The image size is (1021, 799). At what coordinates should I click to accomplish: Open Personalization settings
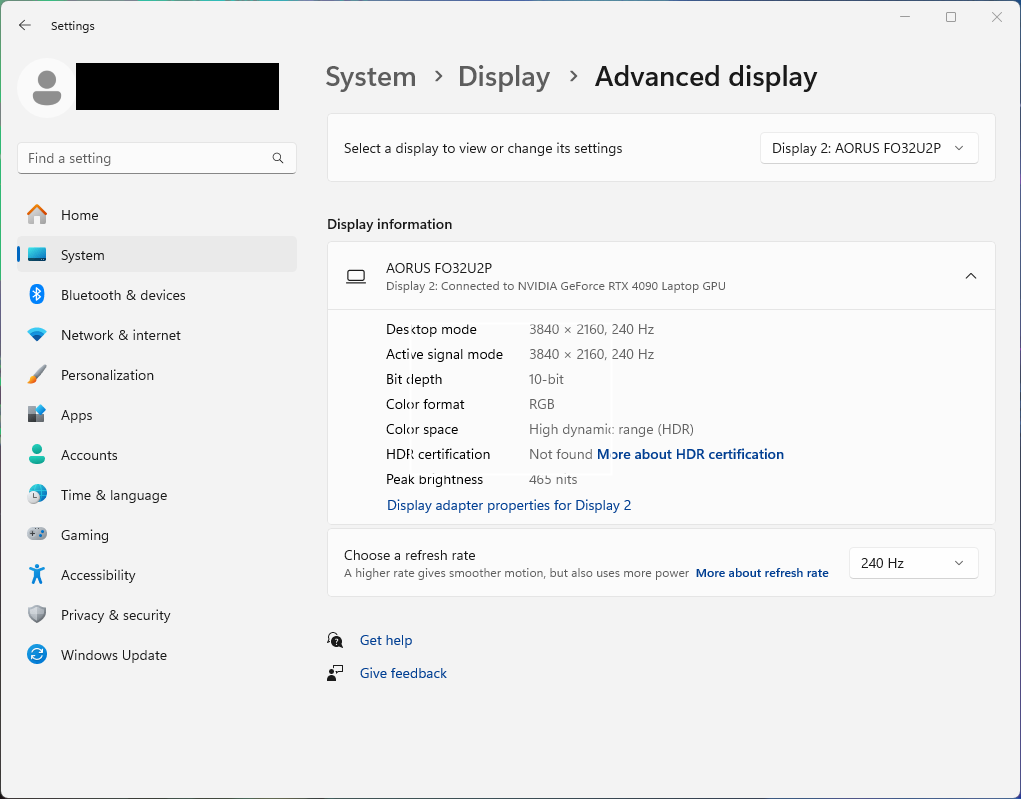(157, 375)
